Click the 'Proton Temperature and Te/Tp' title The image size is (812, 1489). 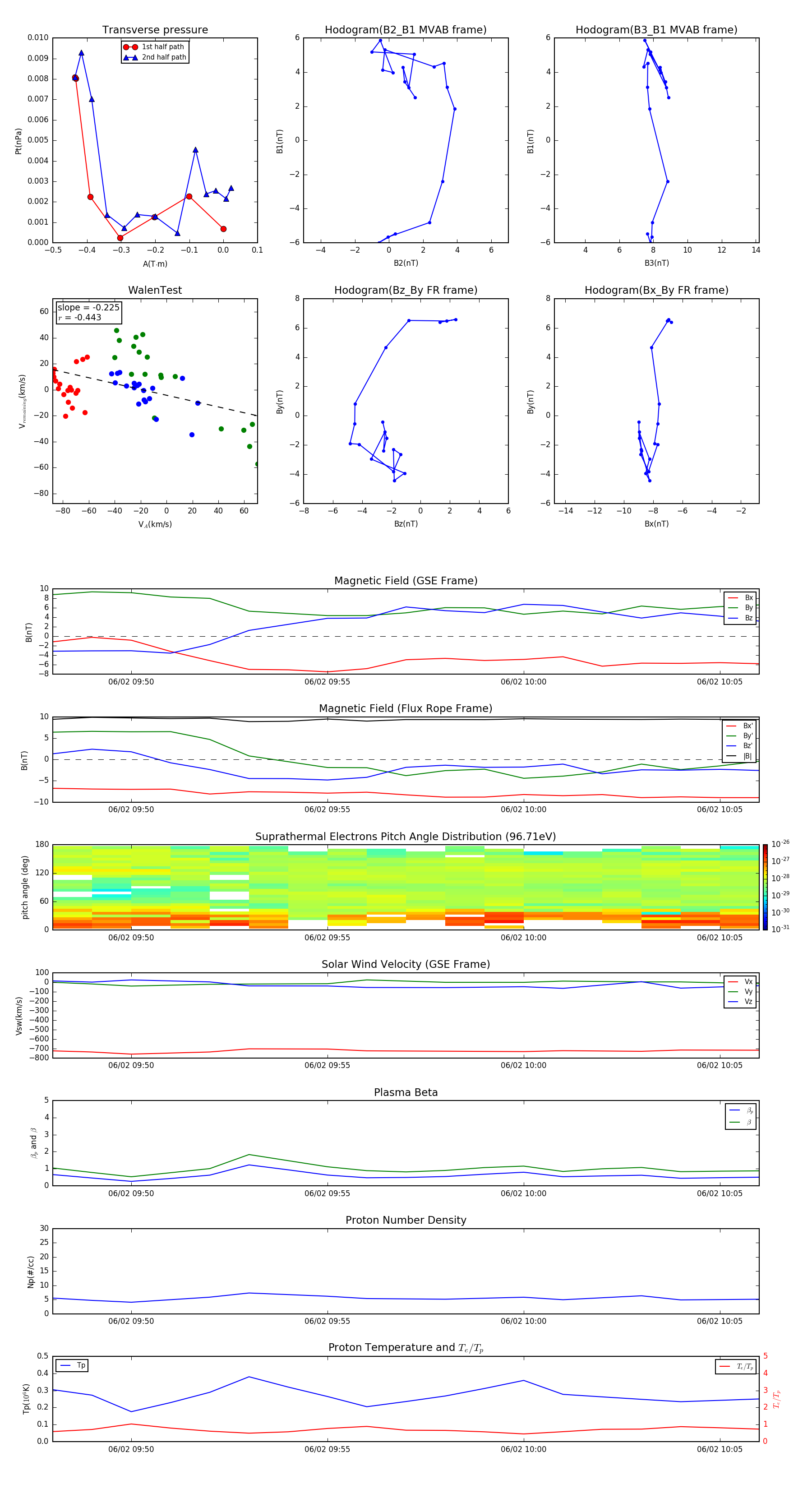406,1348
